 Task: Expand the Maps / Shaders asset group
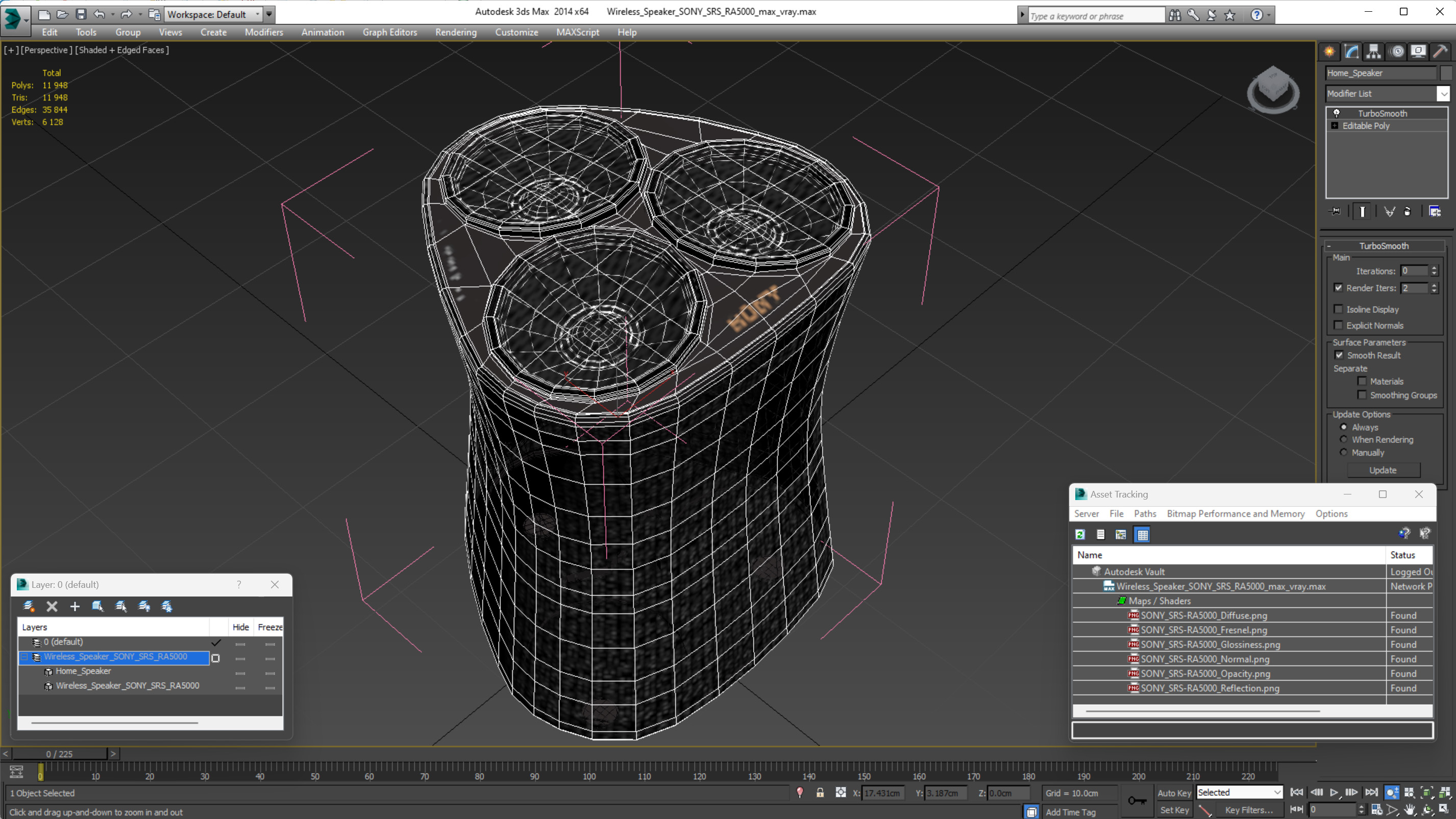point(1112,600)
